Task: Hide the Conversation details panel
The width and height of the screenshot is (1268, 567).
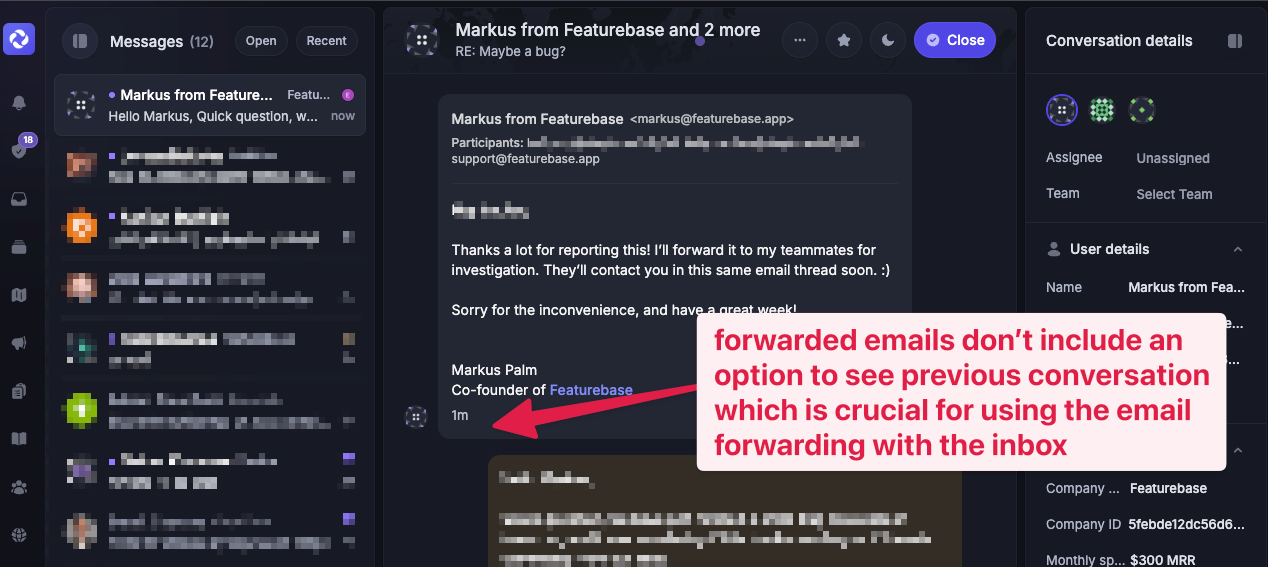Action: tap(1235, 41)
